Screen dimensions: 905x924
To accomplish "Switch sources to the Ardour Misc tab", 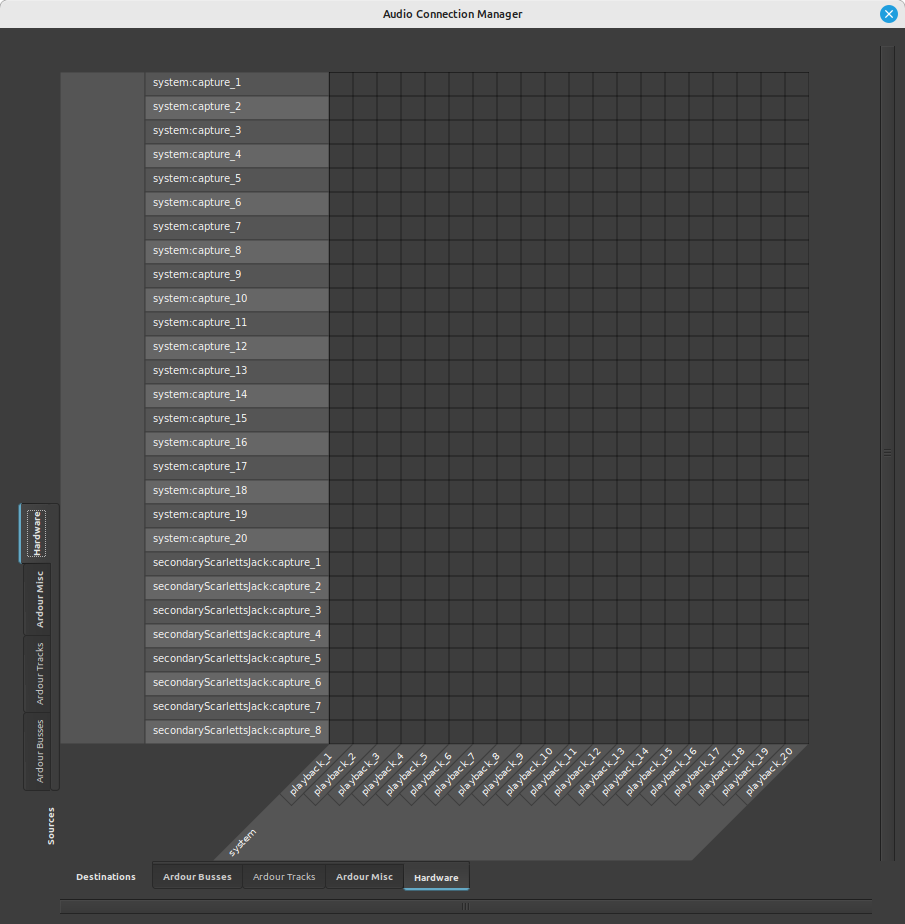I will coord(40,595).
